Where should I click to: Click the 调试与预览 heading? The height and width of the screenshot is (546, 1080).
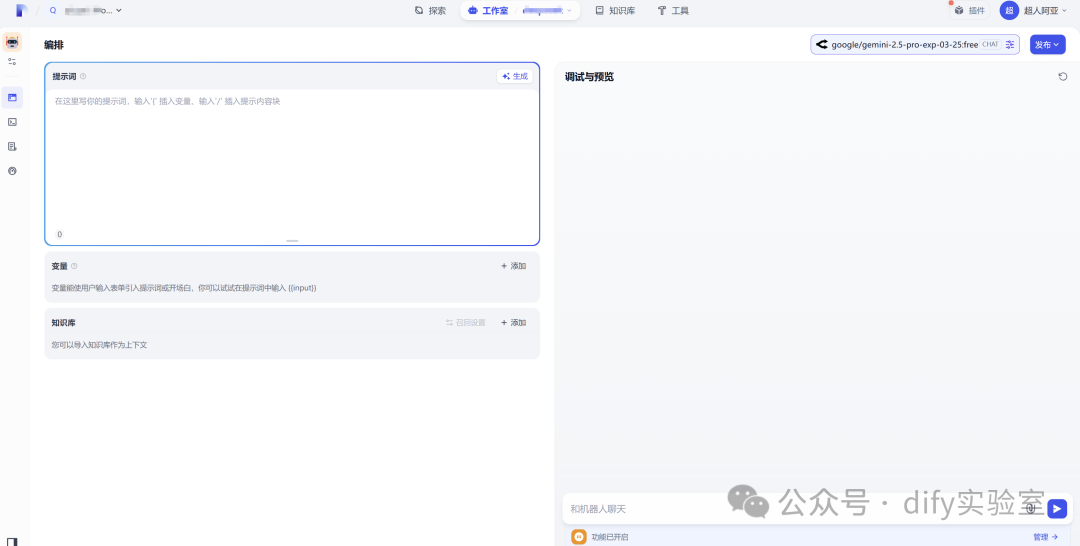(589, 76)
